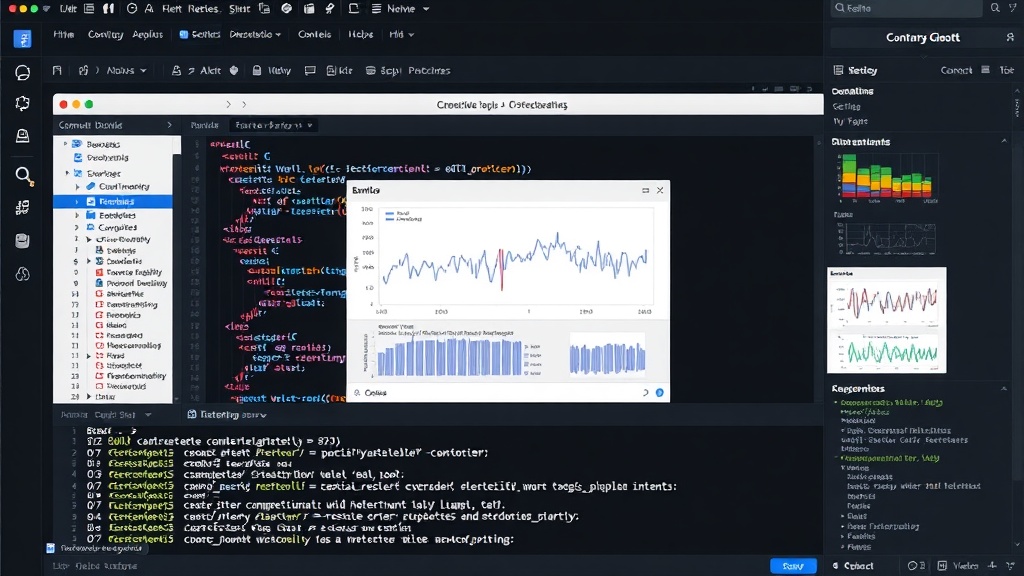Expand the Cuel Tmonity tree folder
The height and width of the screenshot is (576, 1024).
click(x=77, y=187)
